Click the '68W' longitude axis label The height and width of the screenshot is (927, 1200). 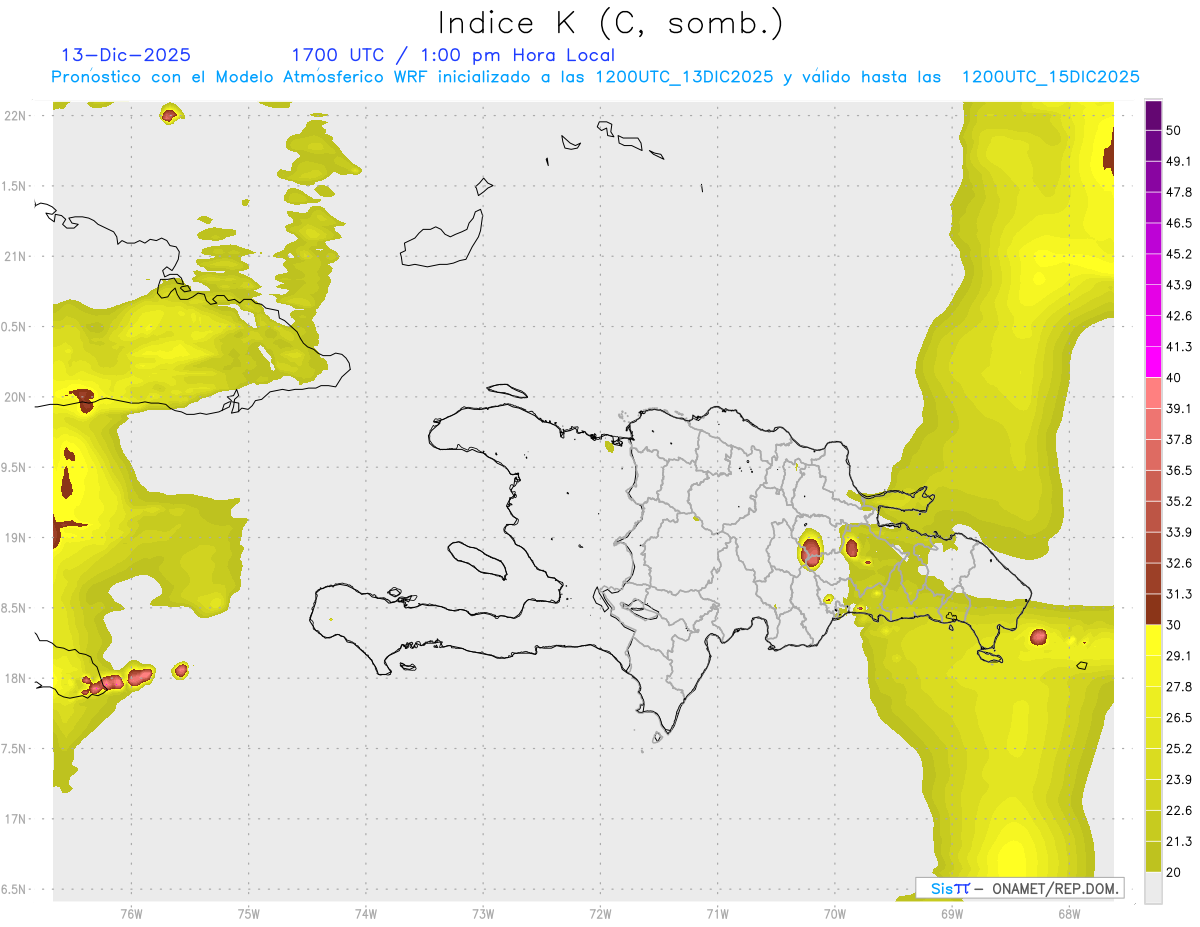tap(1069, 914)
